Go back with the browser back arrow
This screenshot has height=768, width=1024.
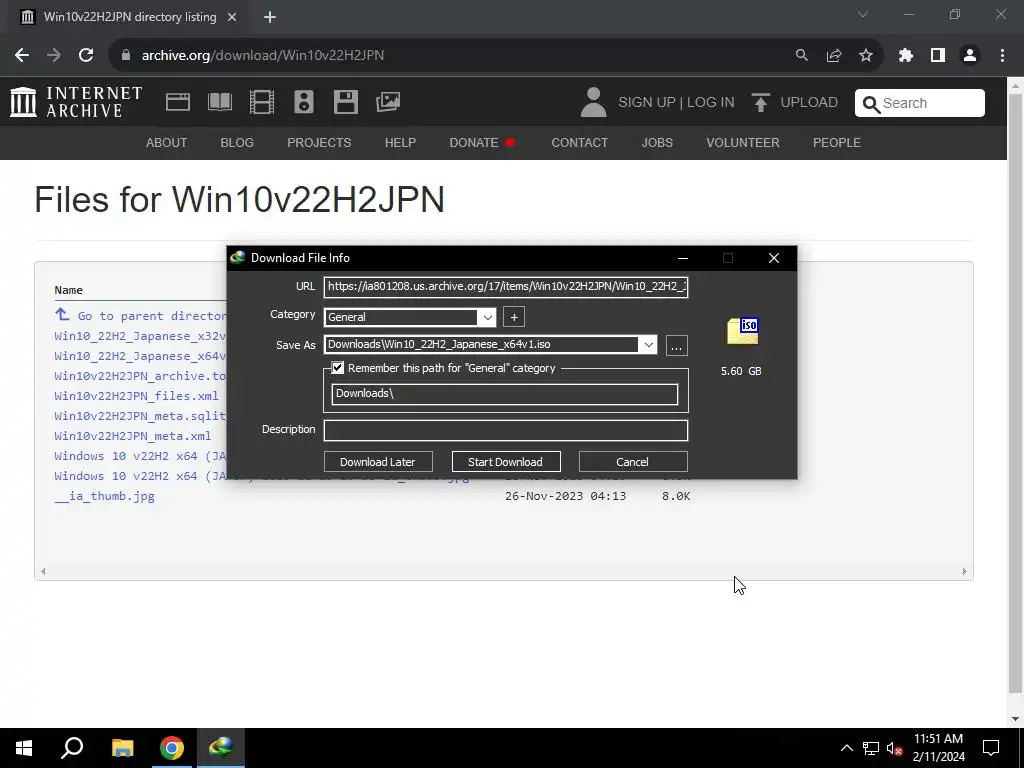click(x=22, y=56)
